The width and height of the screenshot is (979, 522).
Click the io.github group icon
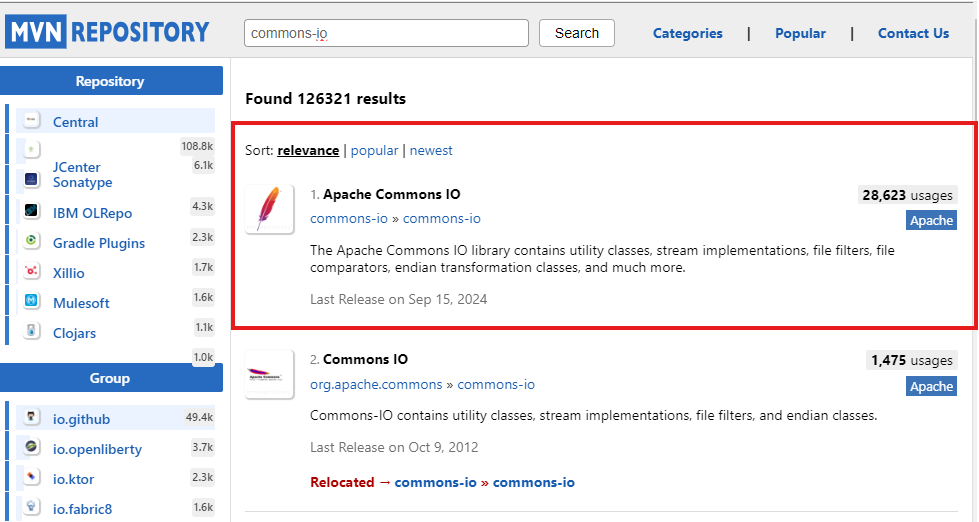32,416
